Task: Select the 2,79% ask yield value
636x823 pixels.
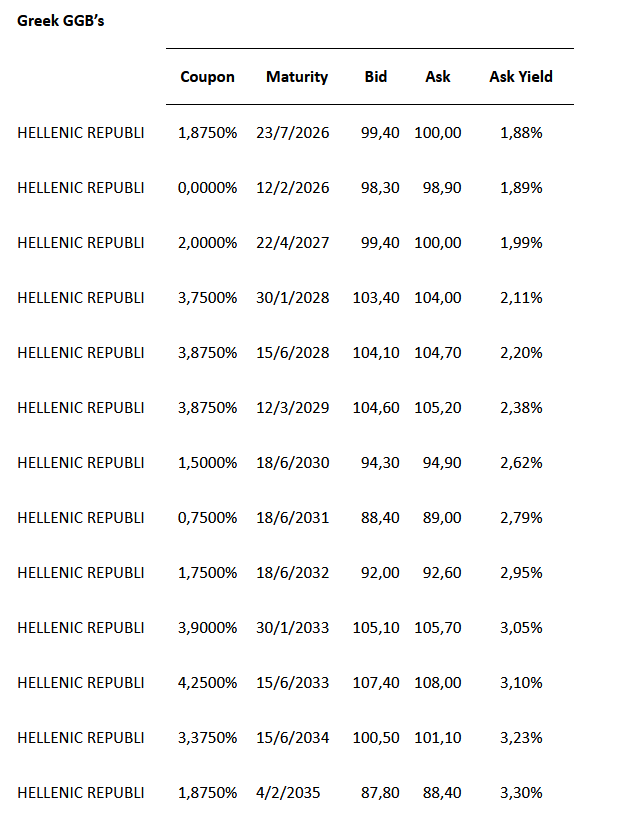Action: [x=521, y=517]
